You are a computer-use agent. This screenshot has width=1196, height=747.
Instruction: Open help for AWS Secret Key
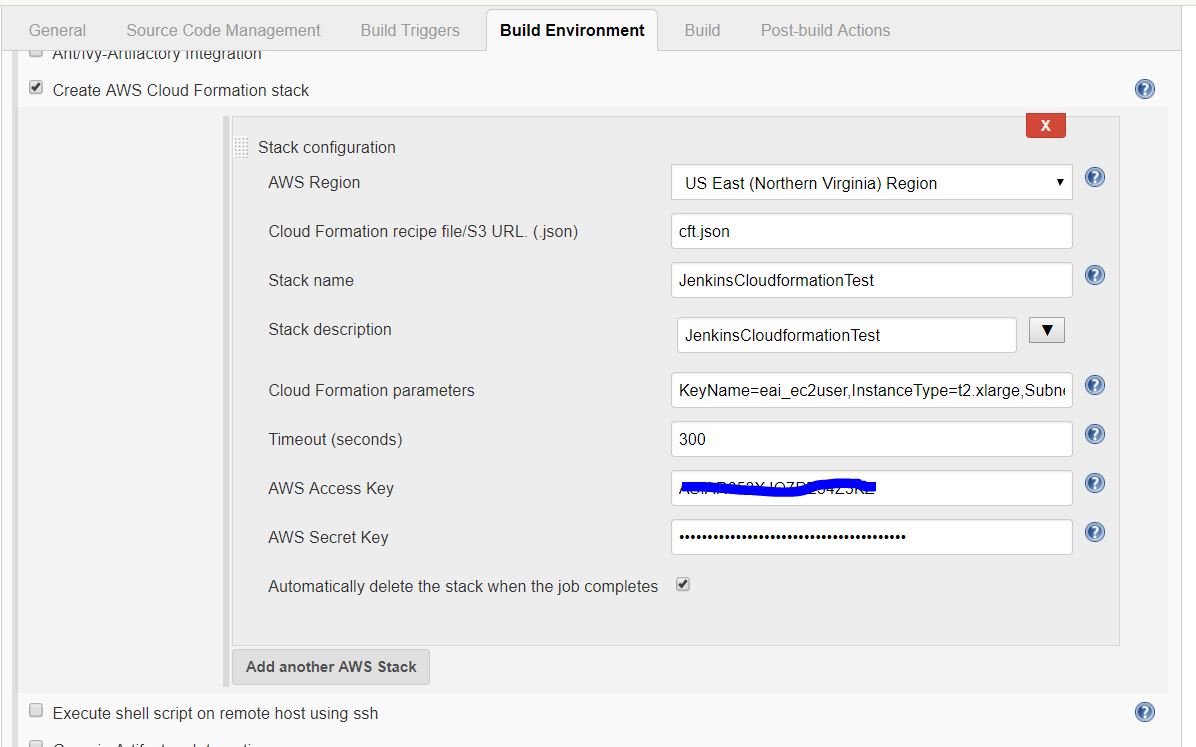click(x=1095, y=532)
